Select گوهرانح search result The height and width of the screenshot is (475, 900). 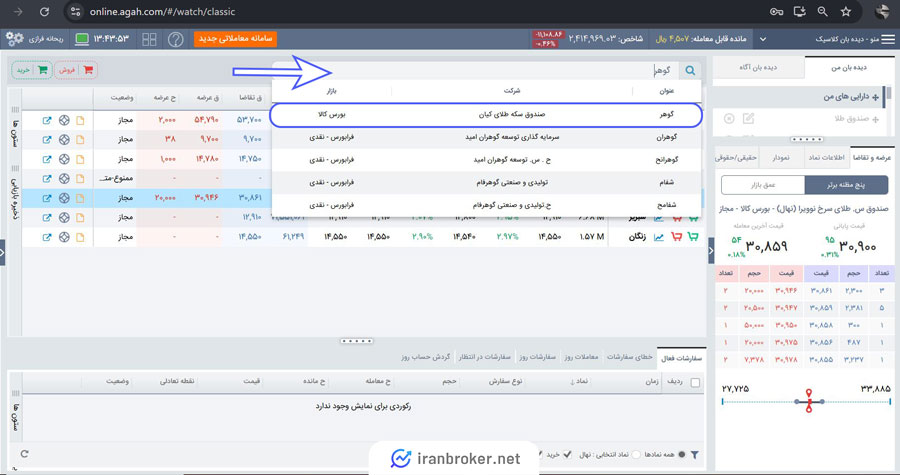pyautogui.click(x=486, y=160)
